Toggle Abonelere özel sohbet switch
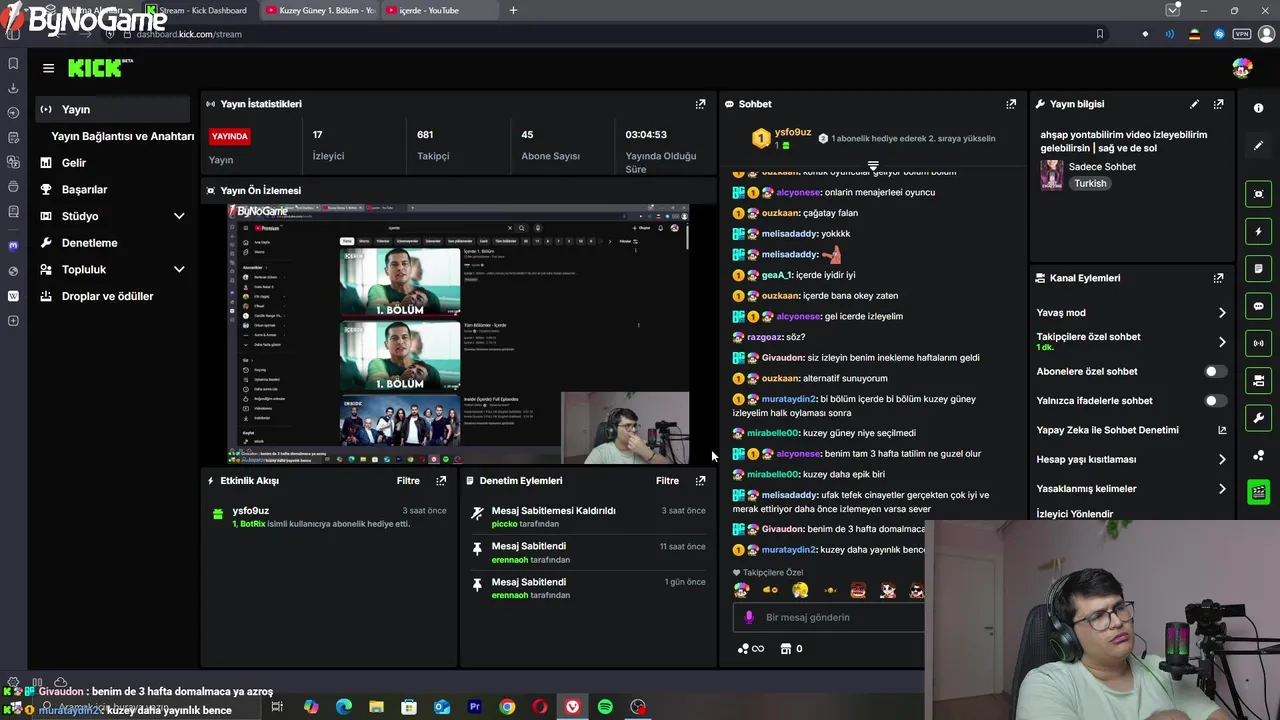Viewport: 1280px width, 720px height. [x=1215, y=371]
